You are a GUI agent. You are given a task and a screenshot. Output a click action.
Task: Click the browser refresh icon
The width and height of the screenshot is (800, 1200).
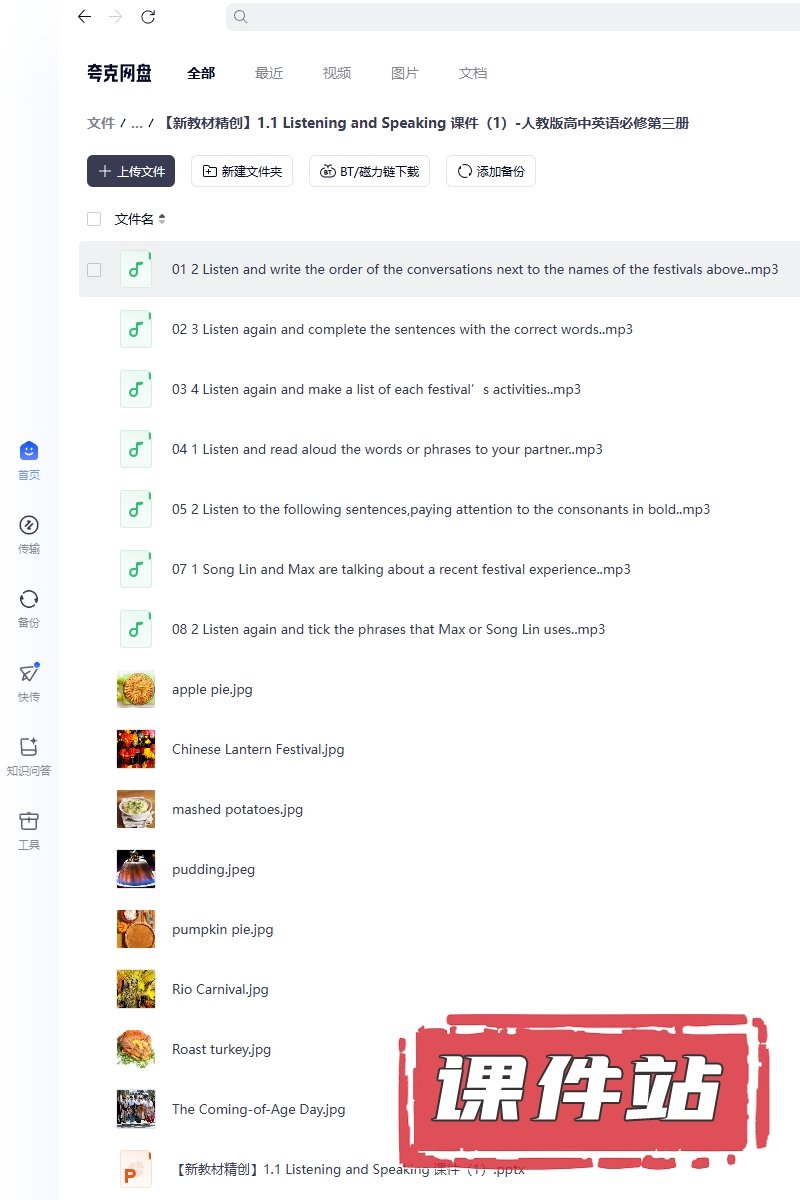(x=148, y=16)
